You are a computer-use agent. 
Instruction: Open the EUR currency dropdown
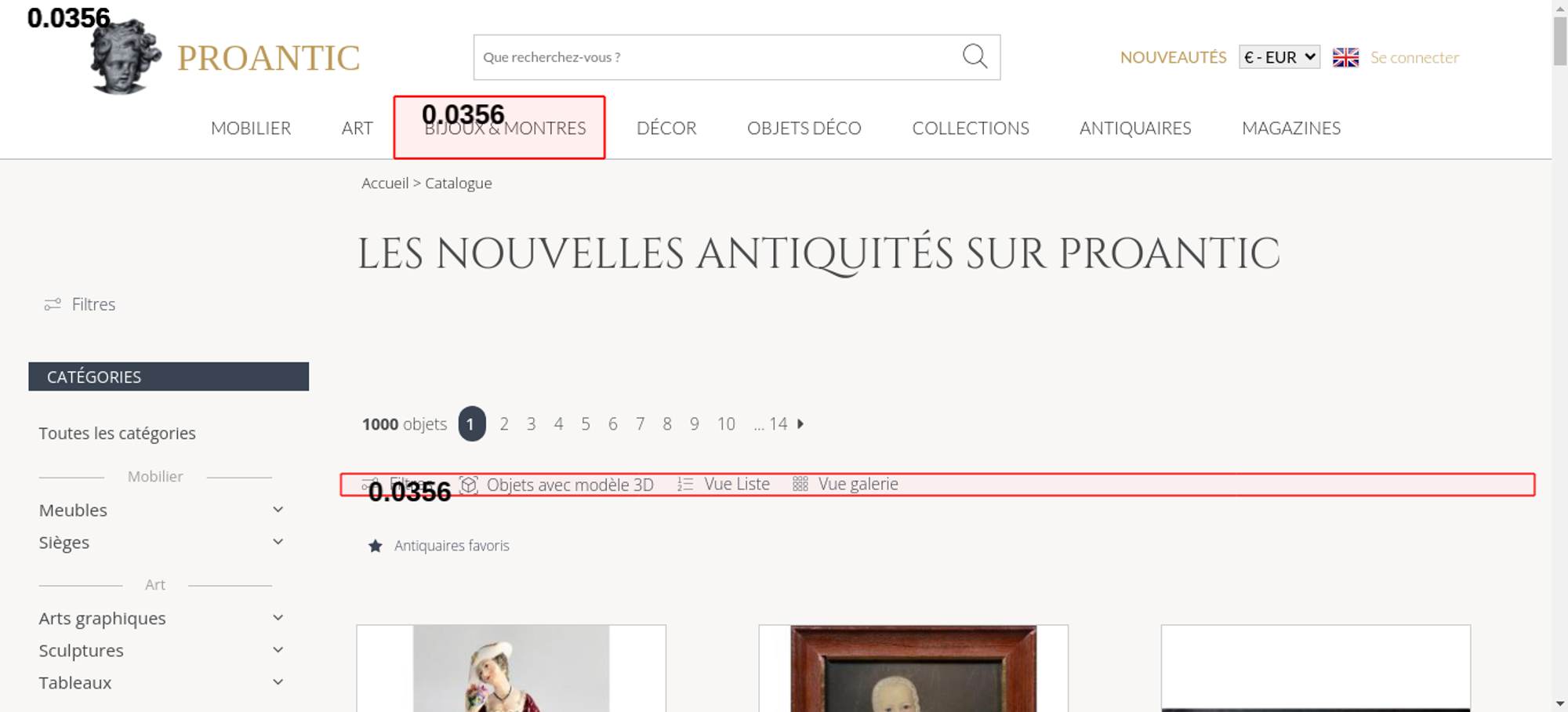tap(1279, 57)
